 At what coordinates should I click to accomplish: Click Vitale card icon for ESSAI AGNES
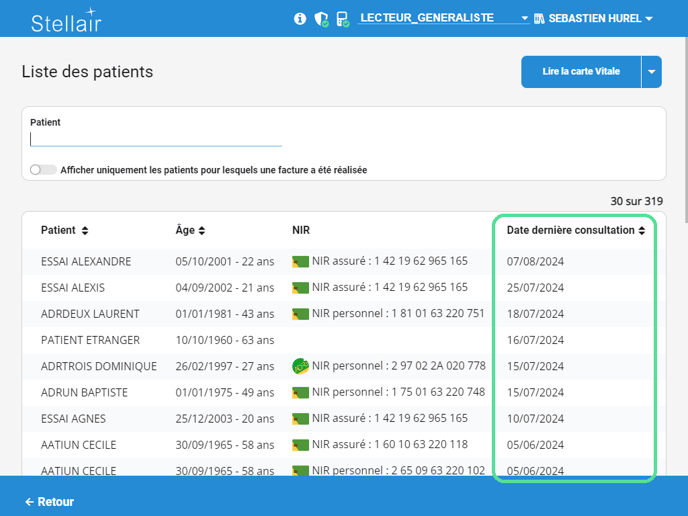click(300, 419)
